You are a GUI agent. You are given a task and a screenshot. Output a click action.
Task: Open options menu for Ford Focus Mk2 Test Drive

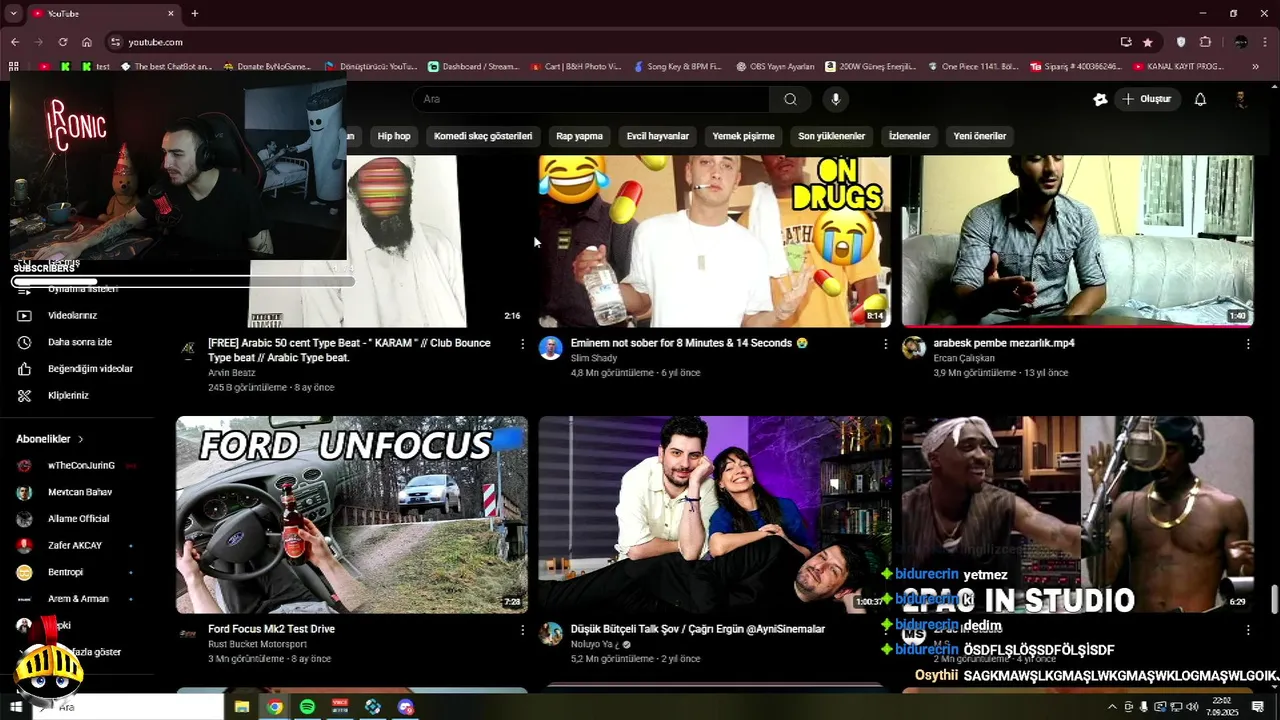coord(522,630)
